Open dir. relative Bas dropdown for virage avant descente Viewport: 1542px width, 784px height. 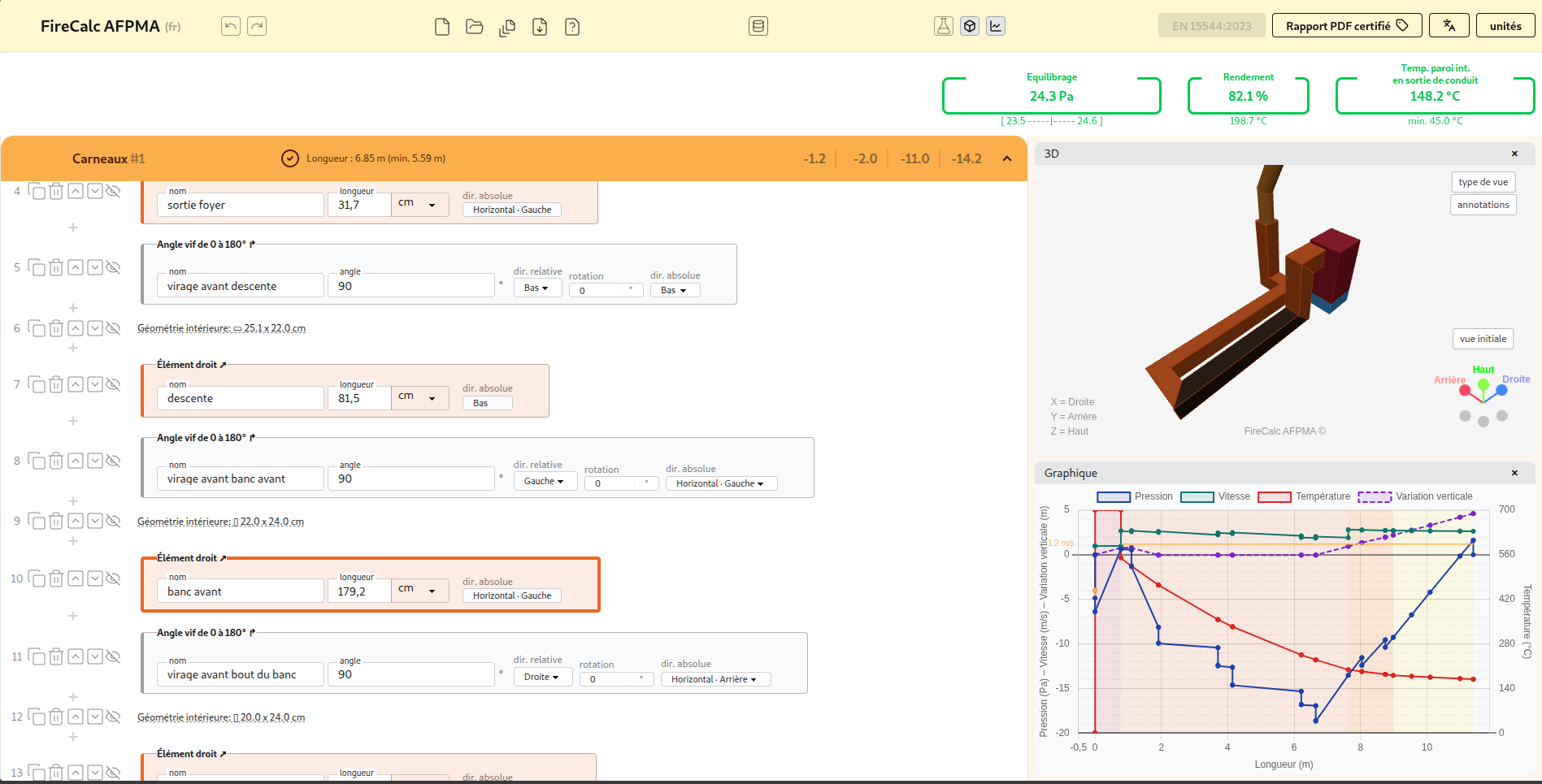pyautogui.click(x=536, y=288)
